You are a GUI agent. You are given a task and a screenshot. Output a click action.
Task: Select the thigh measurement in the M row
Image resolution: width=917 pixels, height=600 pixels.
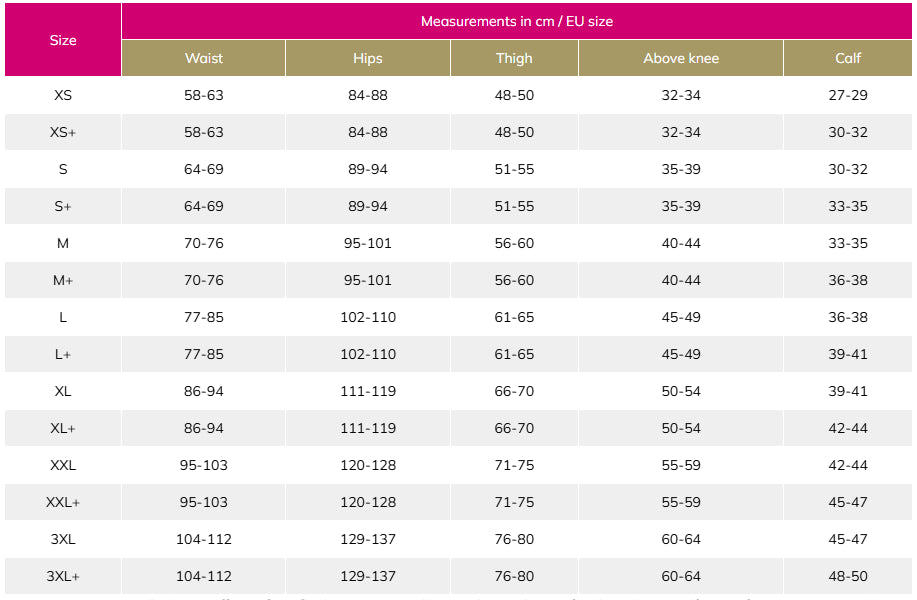pos(514,243)
